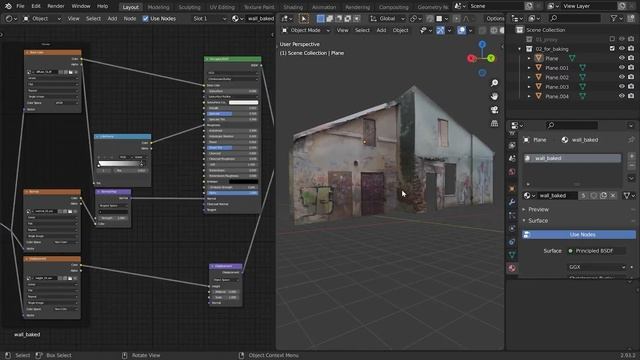The width and height of the screenshot is (640, 360).
Task: Hide Plane.001 with its eye icon
Action: click(622, 68)
